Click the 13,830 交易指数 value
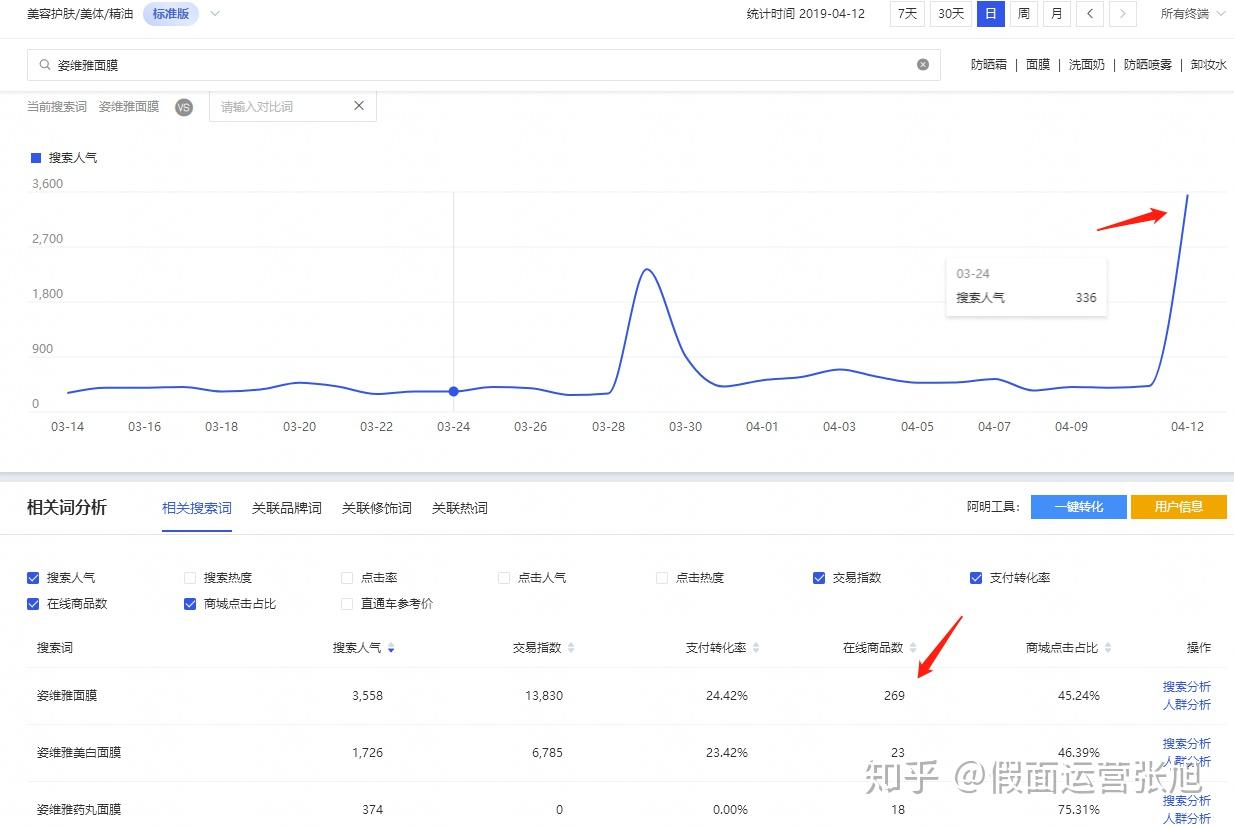Viewport: 1234px width, 827px height. pyautogui.click(x=544, y=696)
